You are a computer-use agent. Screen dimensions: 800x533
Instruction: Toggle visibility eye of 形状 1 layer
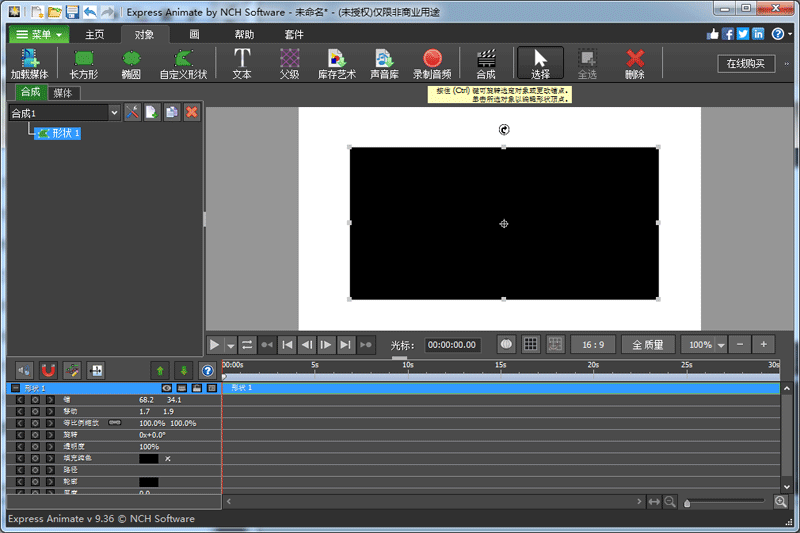pyautogui.click(x=166, y=388)
